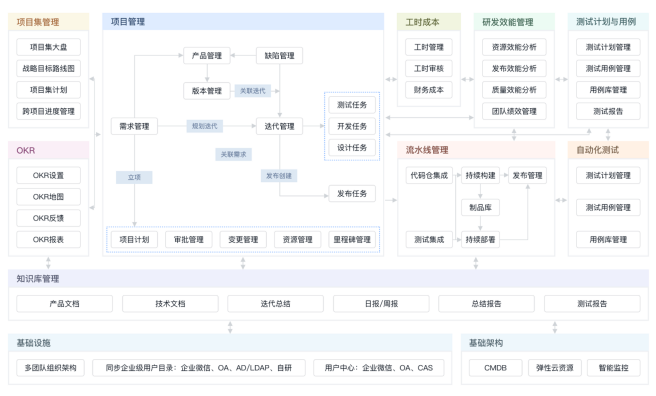Select the 制品库 box
Screen dimensions: 656x396
click(480, 207)
